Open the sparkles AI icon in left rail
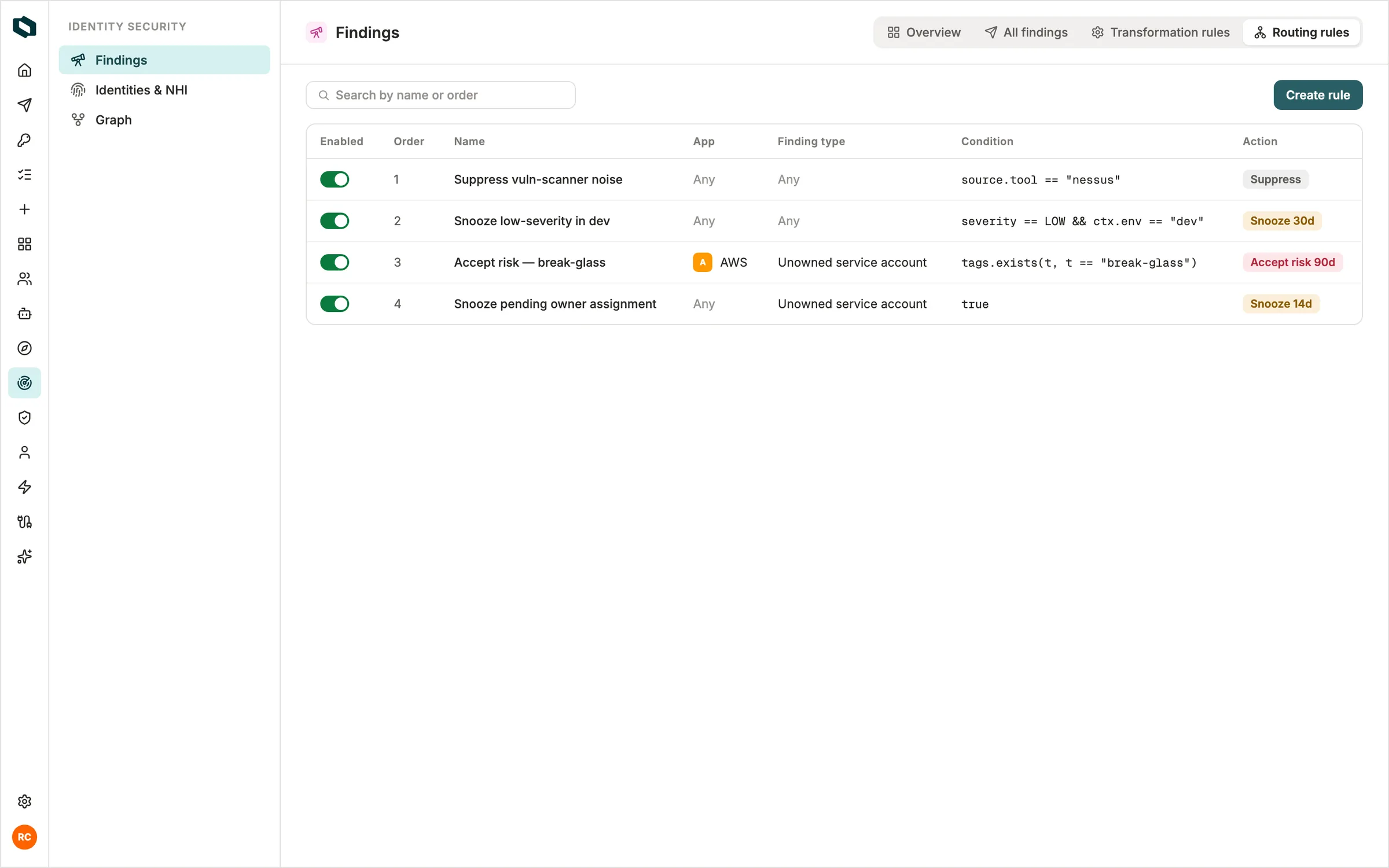Viewport: 1389px width, 868px height. click(x=24, y=557)
